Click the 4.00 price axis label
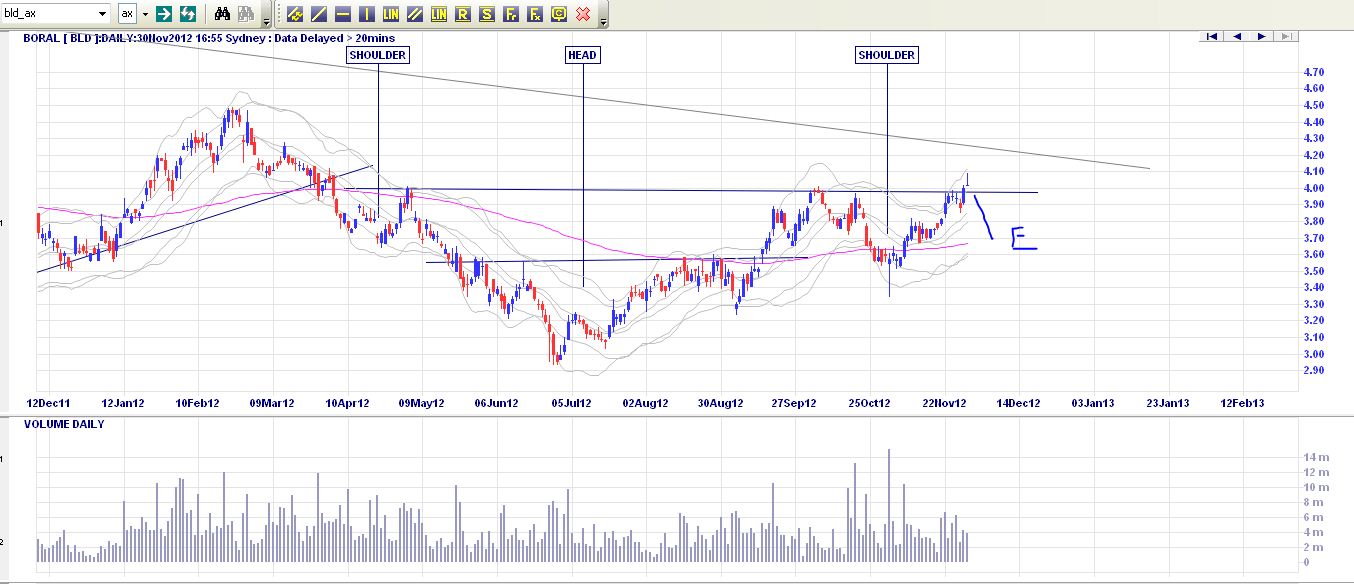This screenshot has width=1354, height=584. coord(1314,188)
